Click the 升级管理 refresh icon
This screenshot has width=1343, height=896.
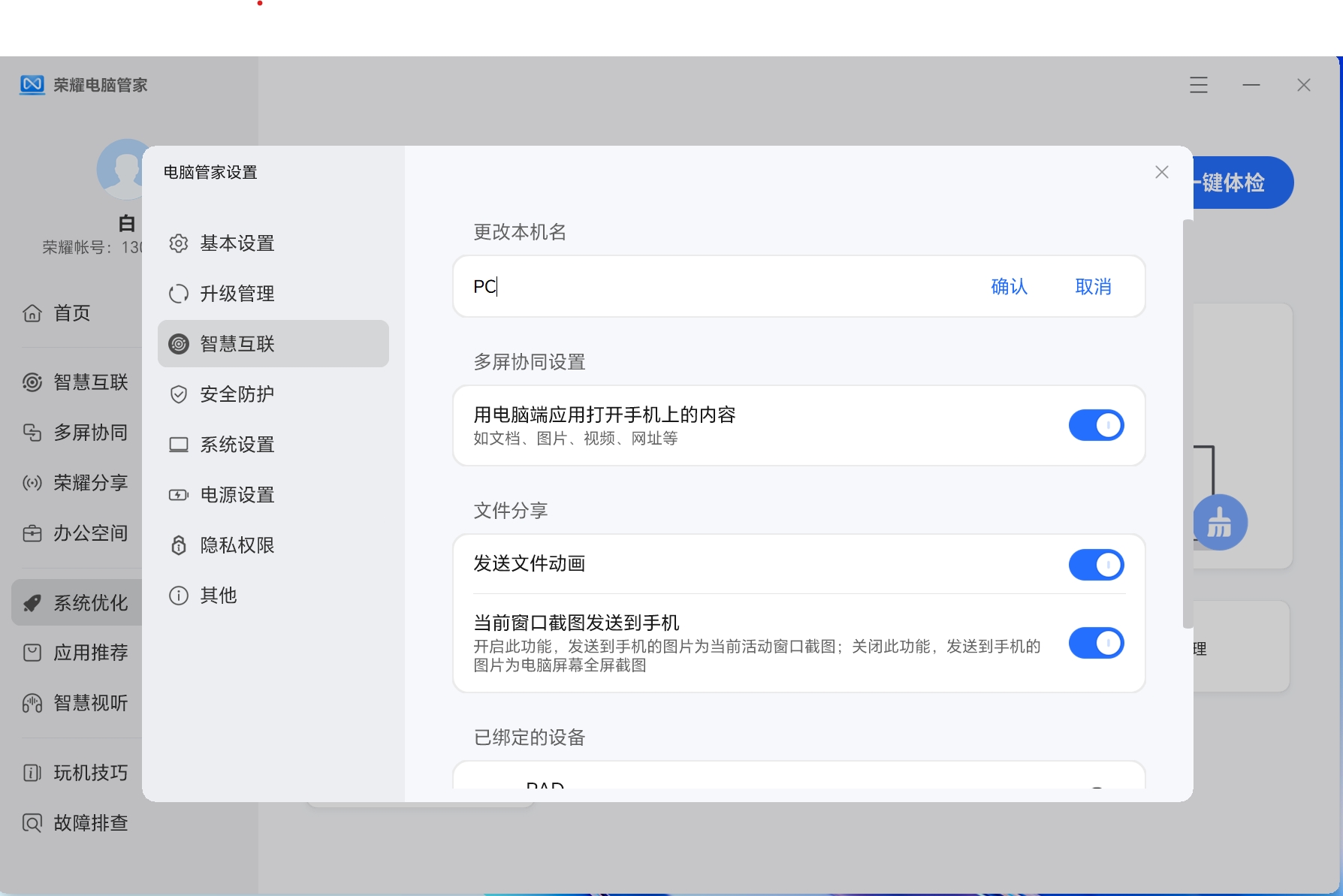(179, 294)
